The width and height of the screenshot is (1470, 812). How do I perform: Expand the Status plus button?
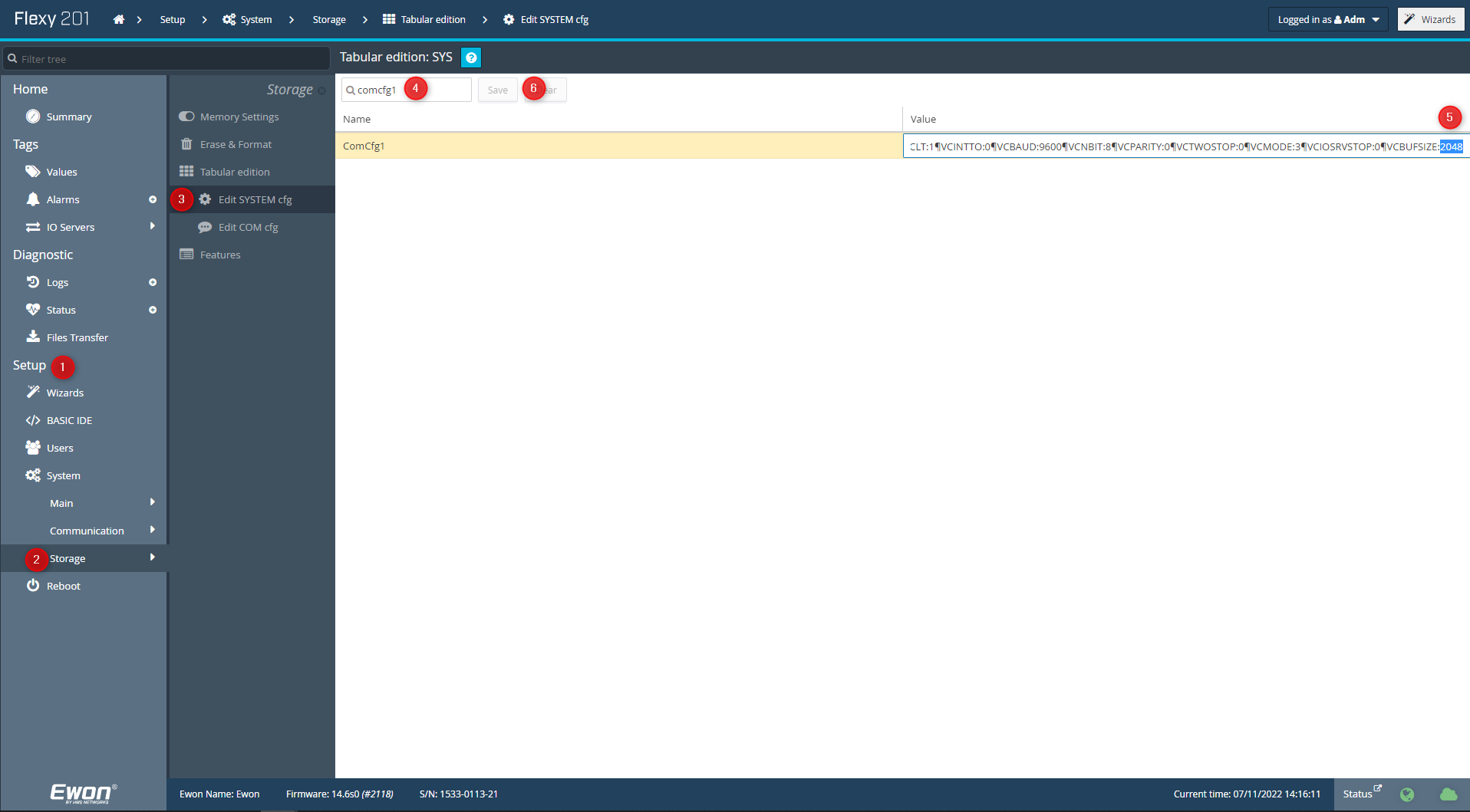153,310
